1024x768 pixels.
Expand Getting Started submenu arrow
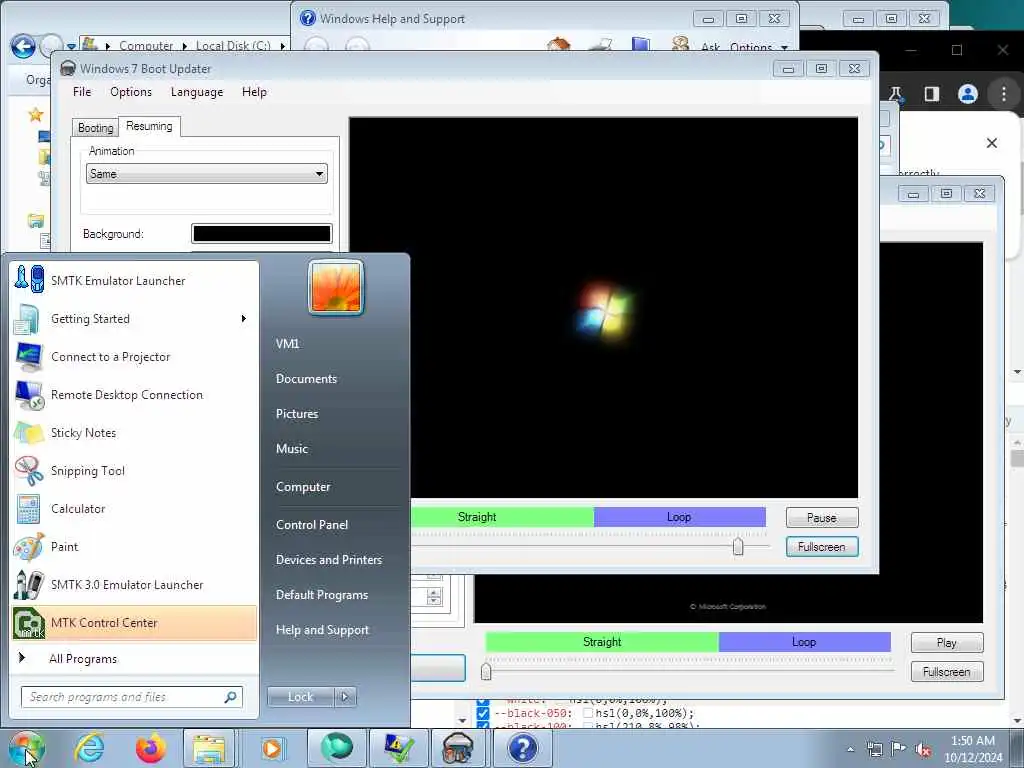(244, 319)
